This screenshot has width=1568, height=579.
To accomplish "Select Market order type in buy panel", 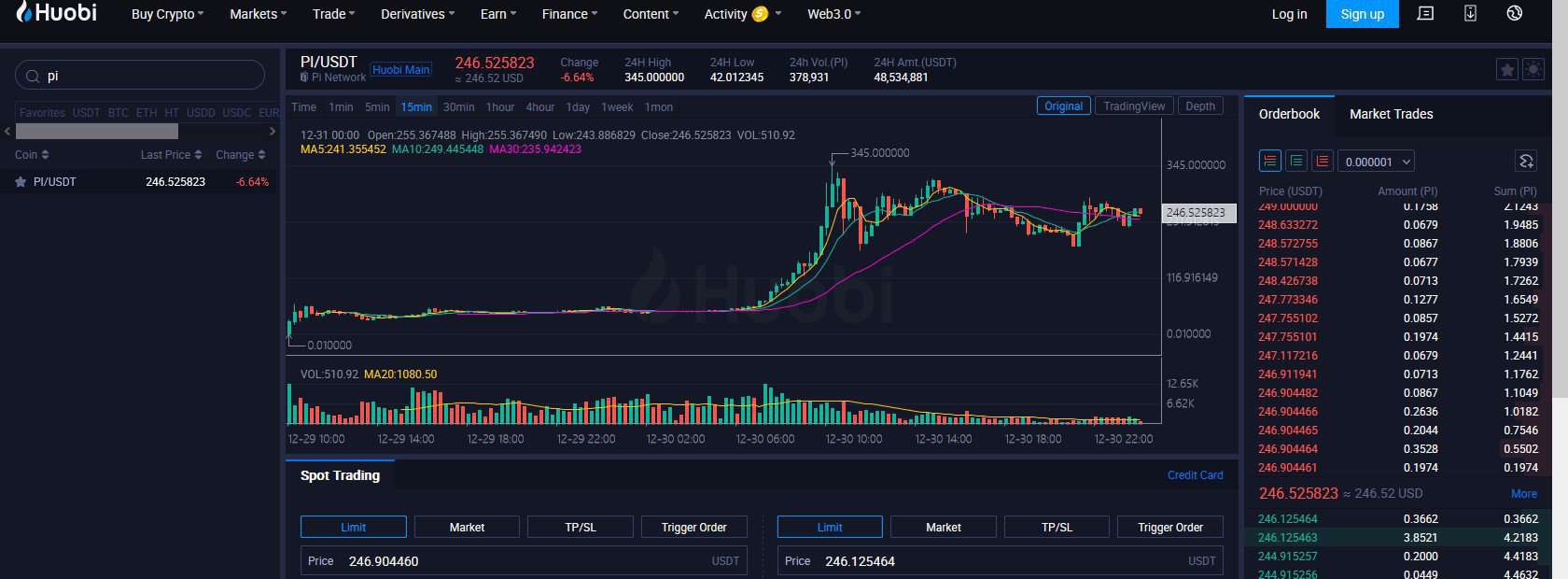I will pyautogui.click(x=467, y=528).
